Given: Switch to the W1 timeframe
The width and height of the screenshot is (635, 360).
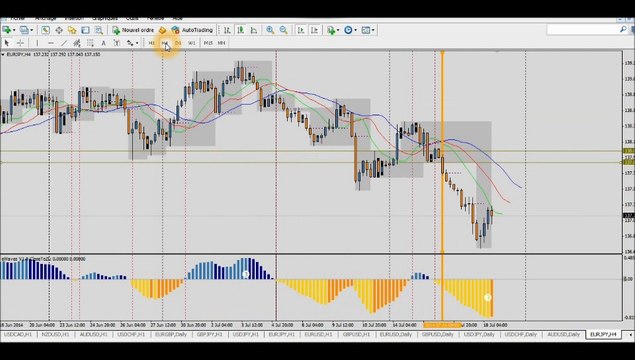Looking at the screenshot, I should [x=192, y=43].
